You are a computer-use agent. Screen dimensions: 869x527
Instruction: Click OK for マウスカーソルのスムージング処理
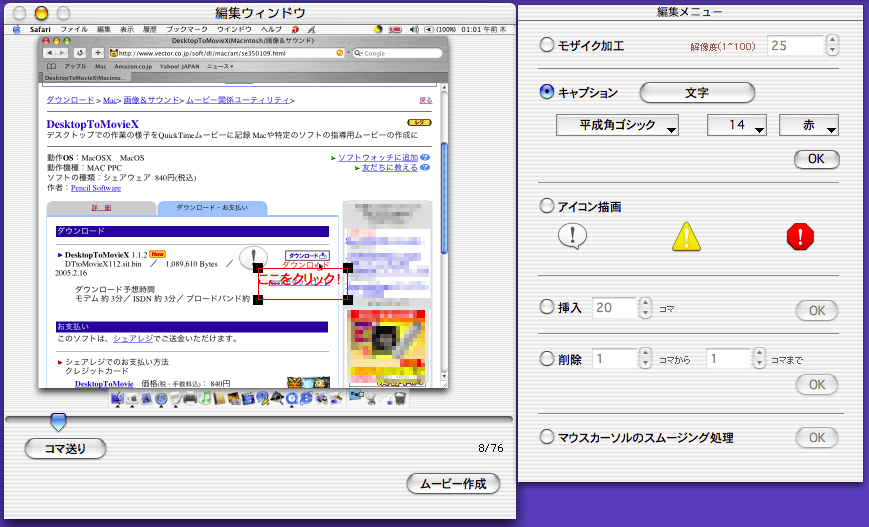tap(817, 438)
